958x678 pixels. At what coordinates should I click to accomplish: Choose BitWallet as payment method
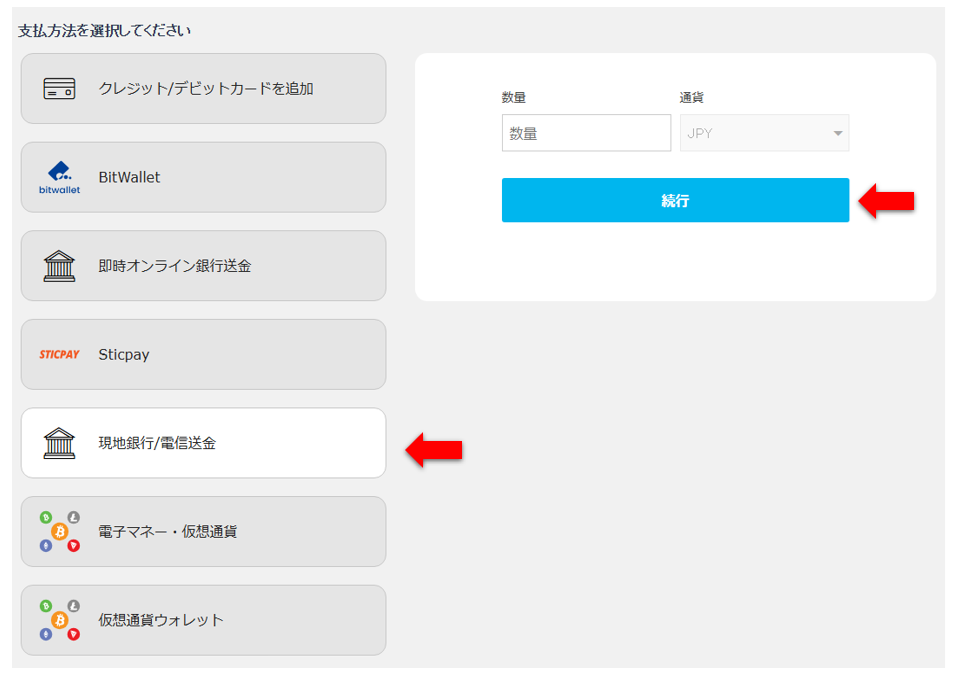(203, 178)
